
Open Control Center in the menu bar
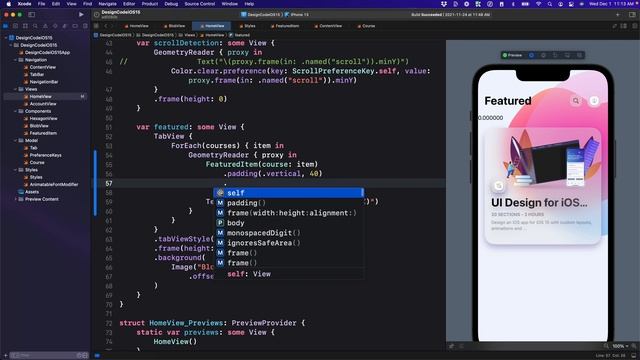click(x=571, y=4)
